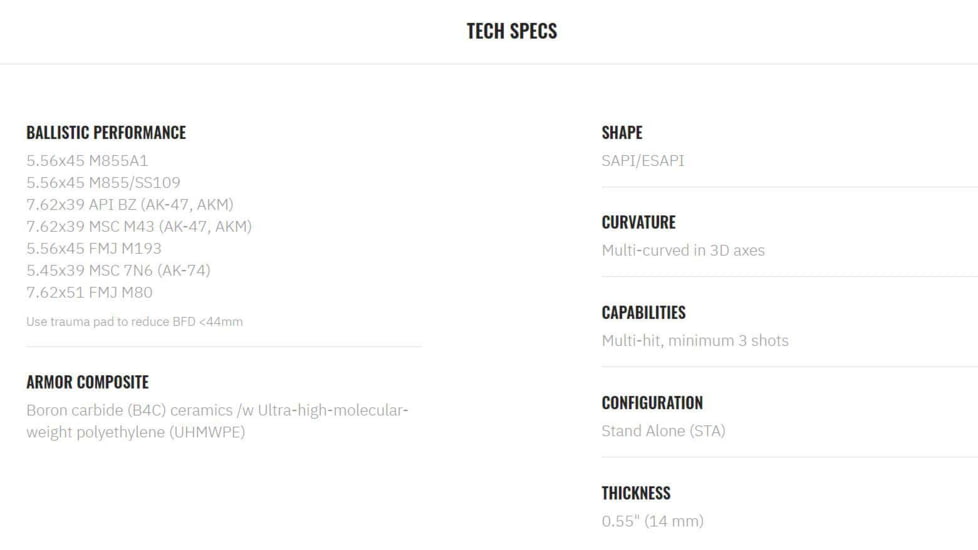The width and height of the screenshot is (978, 550).
Task: Click the SAPI/ESAPI value
Action: click(643, 160)
